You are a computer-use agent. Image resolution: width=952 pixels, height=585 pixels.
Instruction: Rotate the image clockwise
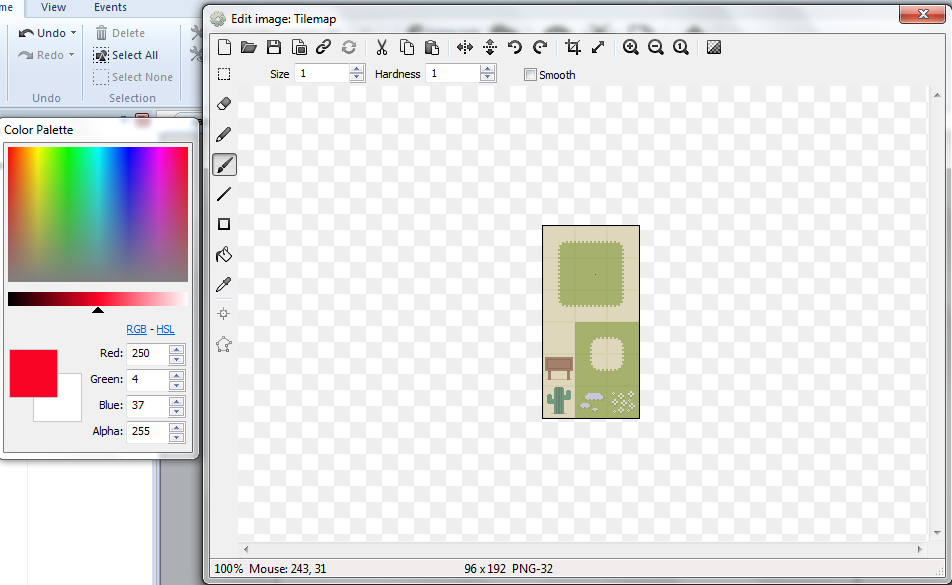540,47
